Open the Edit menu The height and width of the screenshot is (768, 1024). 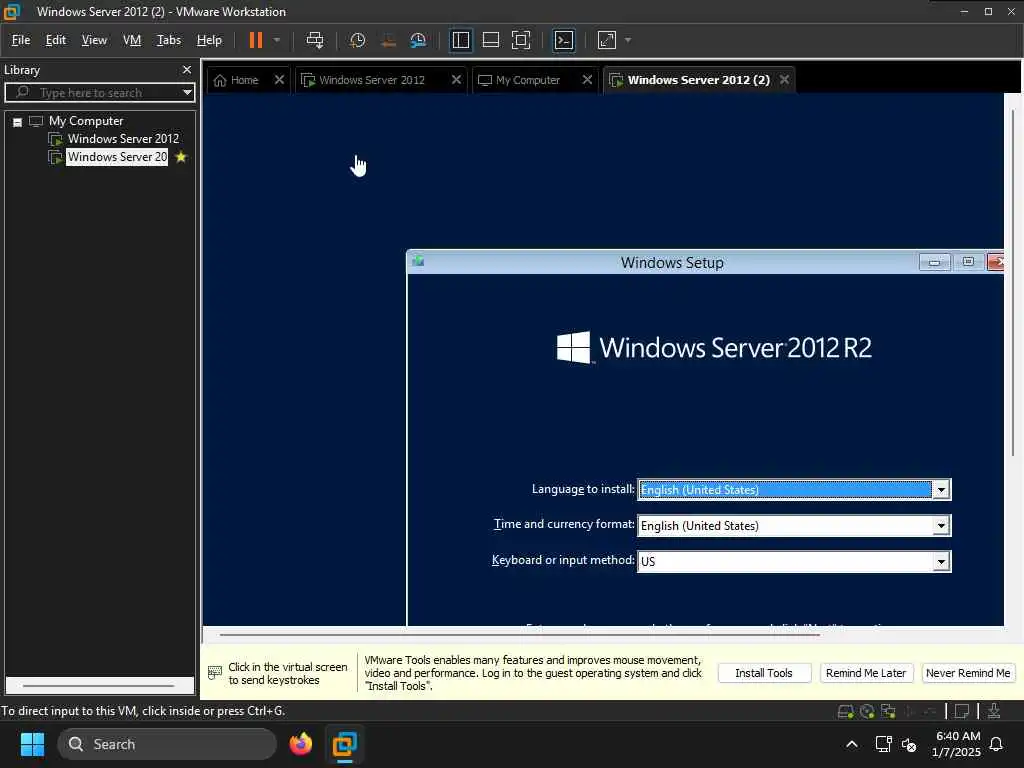coord(56,40)
